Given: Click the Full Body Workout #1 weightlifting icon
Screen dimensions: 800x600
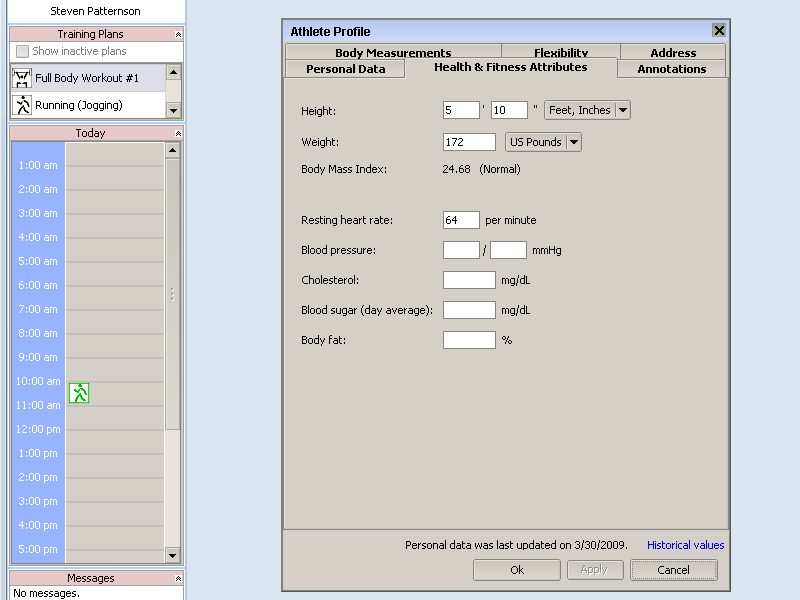Looking at the screenshot, I should point(22,78).
